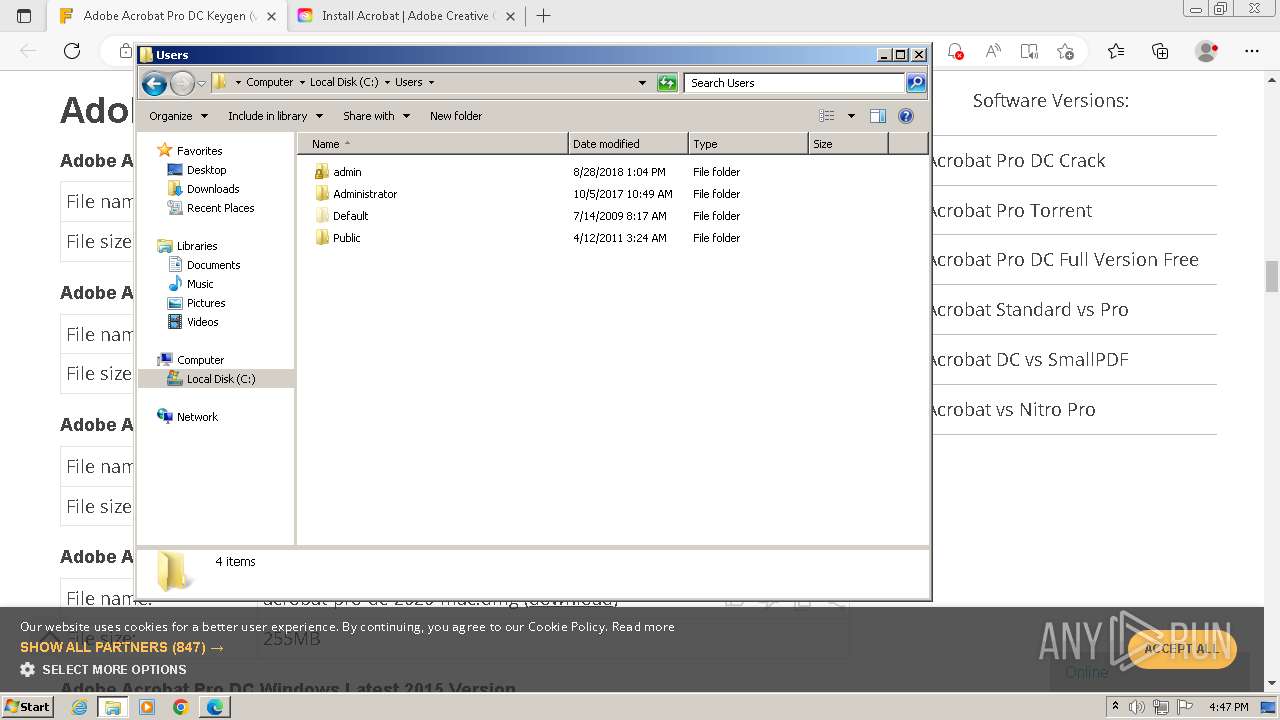
Task: Click the Edge Read aloud icon
Action: [x=993, y=51]
